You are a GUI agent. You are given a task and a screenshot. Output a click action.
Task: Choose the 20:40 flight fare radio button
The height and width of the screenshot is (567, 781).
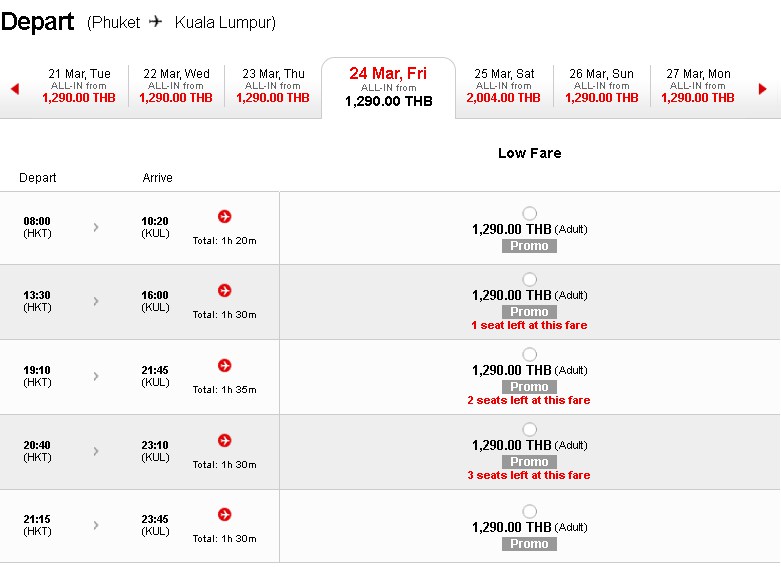point(529,429)
